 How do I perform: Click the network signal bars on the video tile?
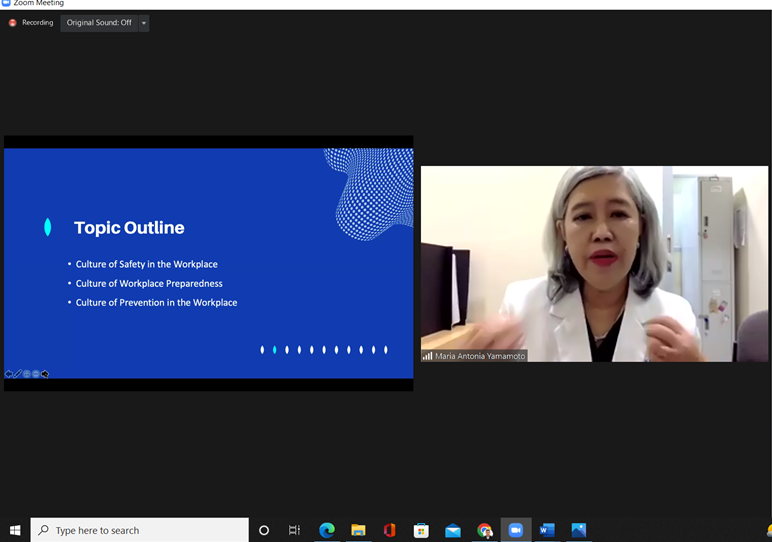[427, 355]
